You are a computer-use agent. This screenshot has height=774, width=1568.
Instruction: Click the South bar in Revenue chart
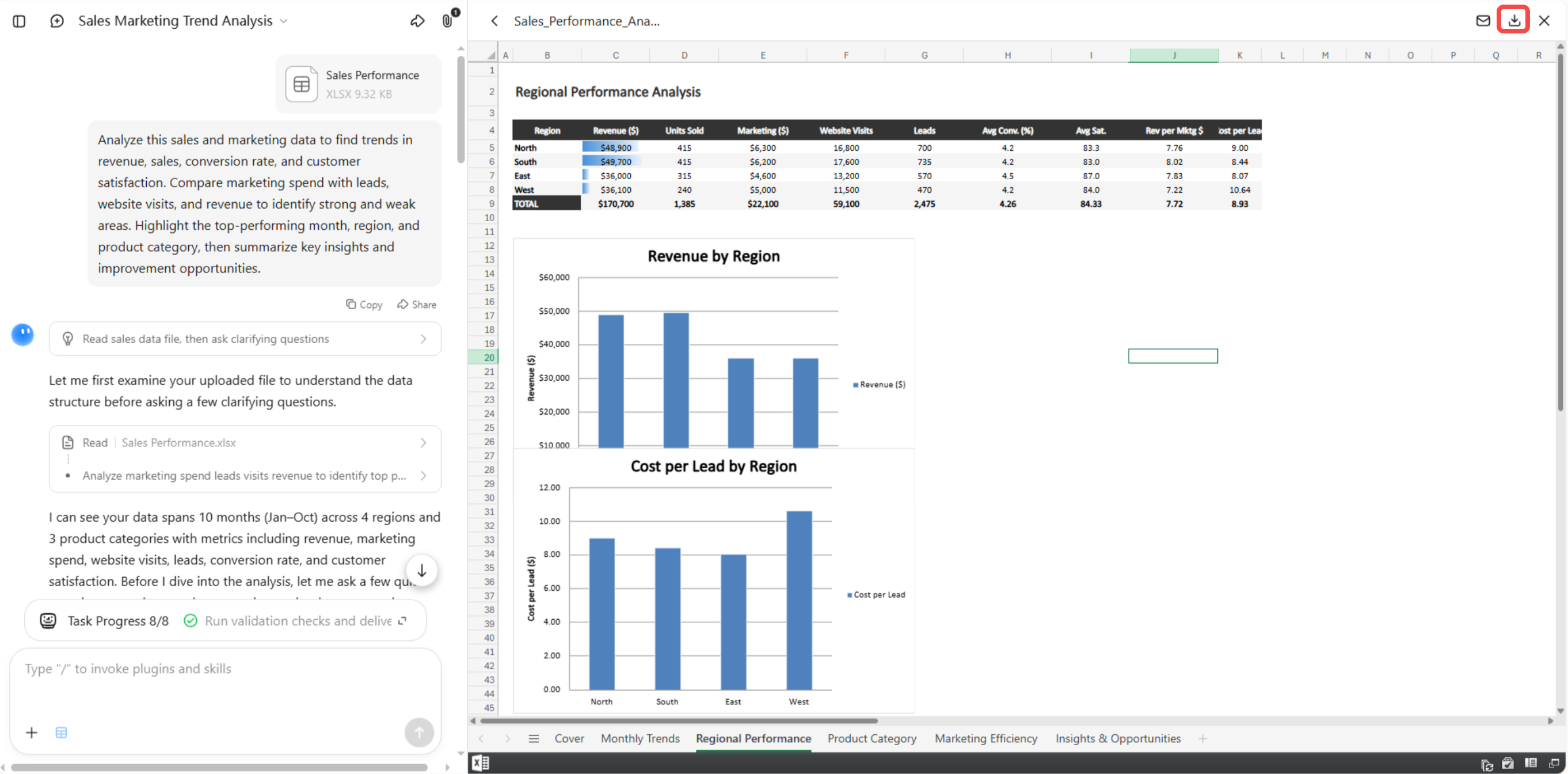(676, 381)
